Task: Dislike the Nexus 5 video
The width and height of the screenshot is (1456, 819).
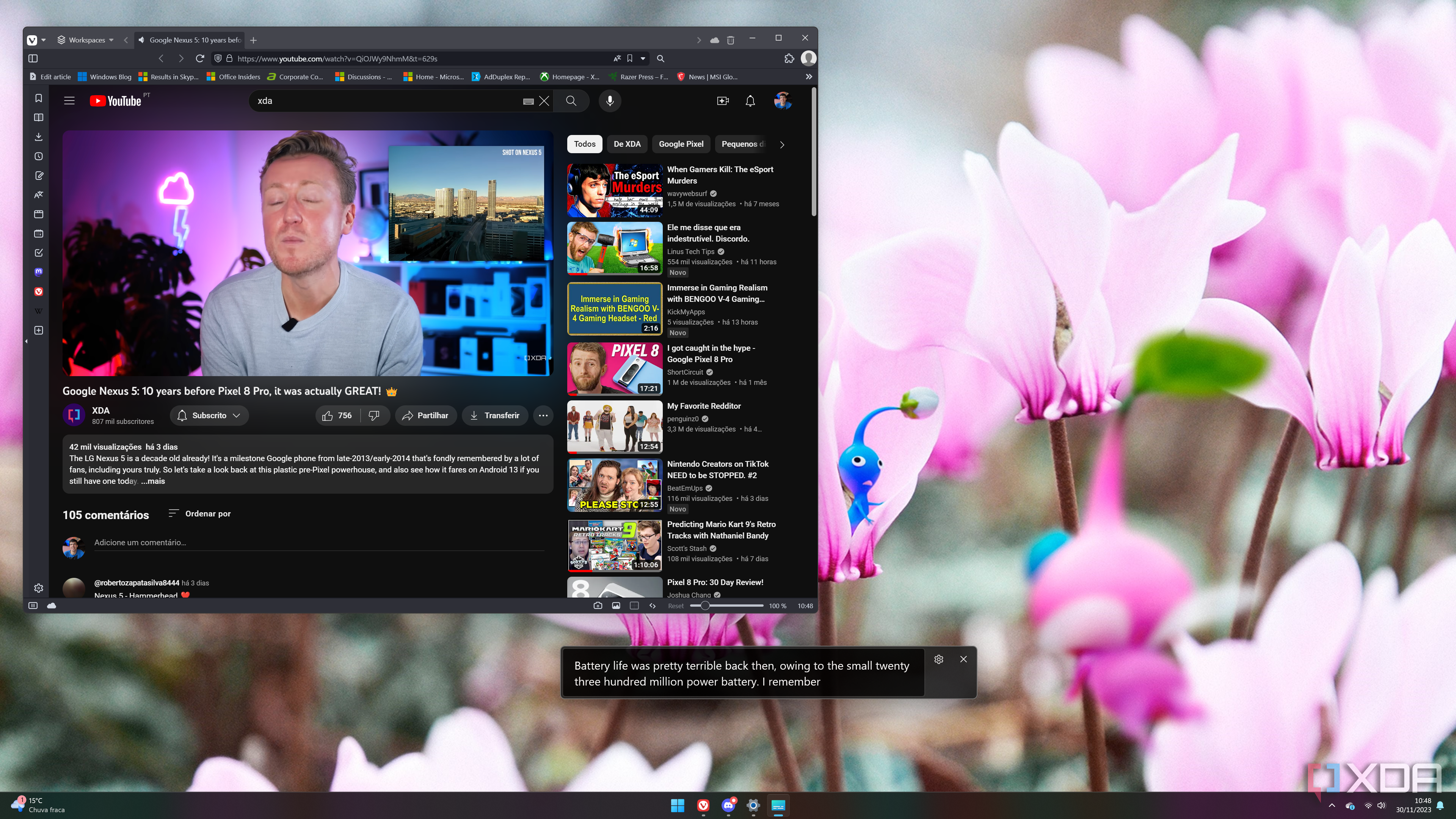Action: click(374, 416)
